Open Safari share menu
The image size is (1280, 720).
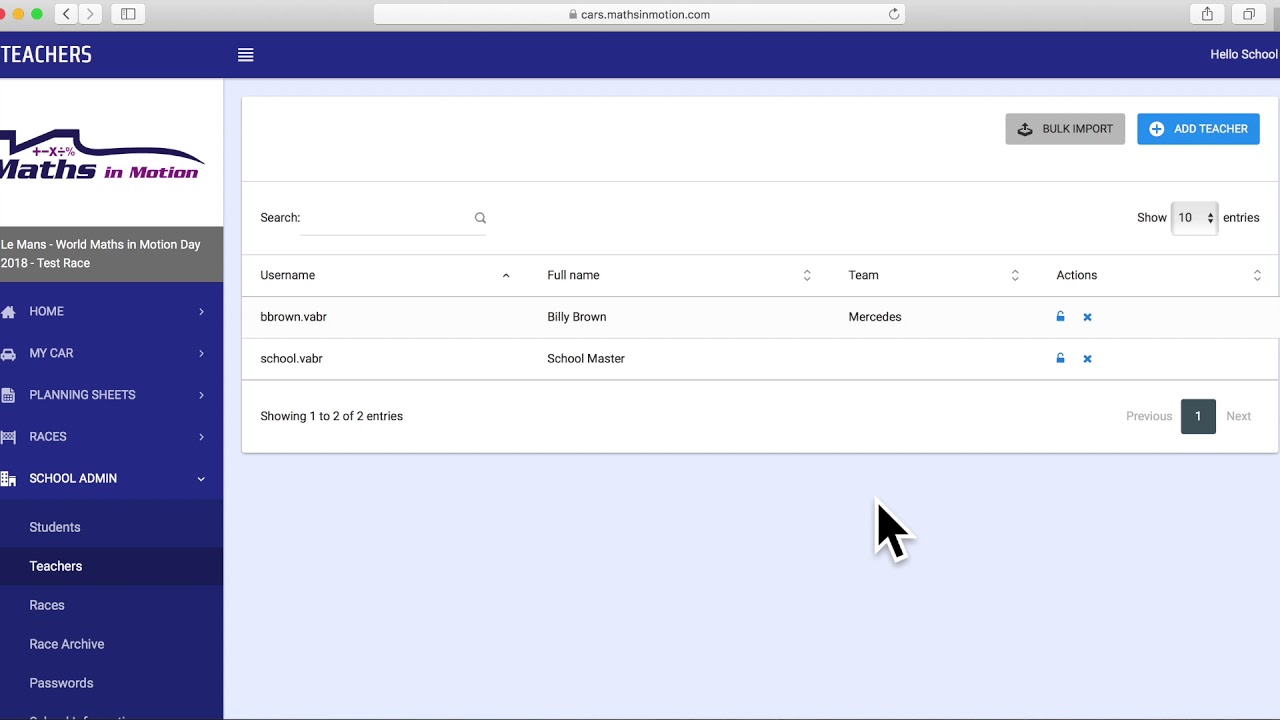pyautogui.click(x=1207, y=14)
